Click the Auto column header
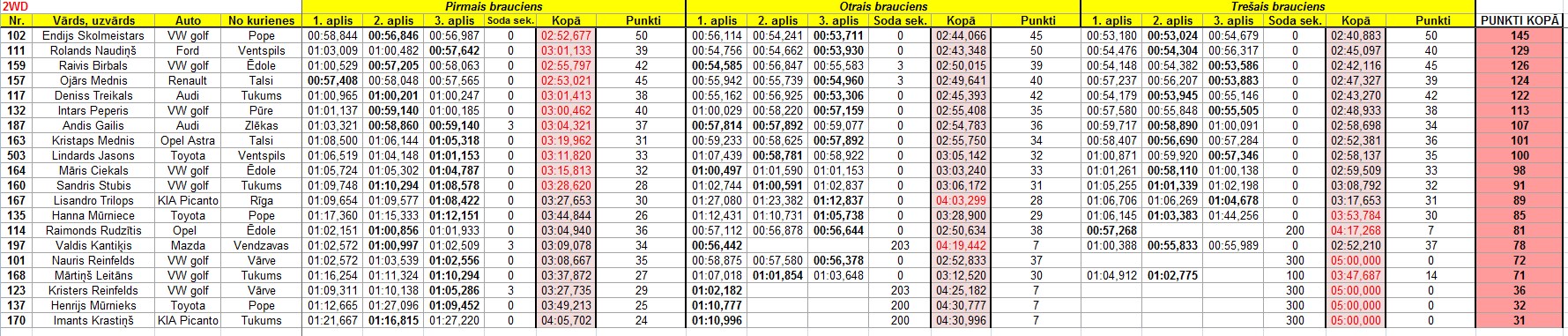This screenshot has width=1568, height=336. pyautogui.click(x=188, y=21)
